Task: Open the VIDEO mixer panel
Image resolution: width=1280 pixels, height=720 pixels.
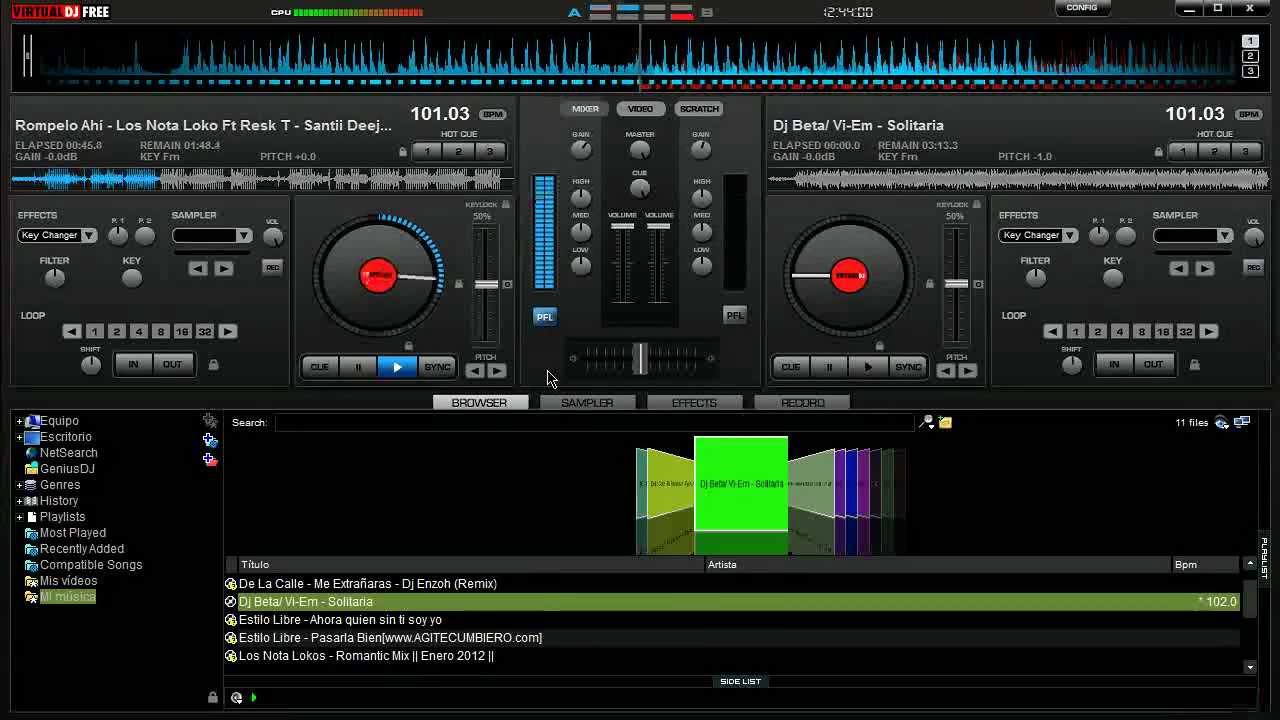Action: click(x=640, y=109)
